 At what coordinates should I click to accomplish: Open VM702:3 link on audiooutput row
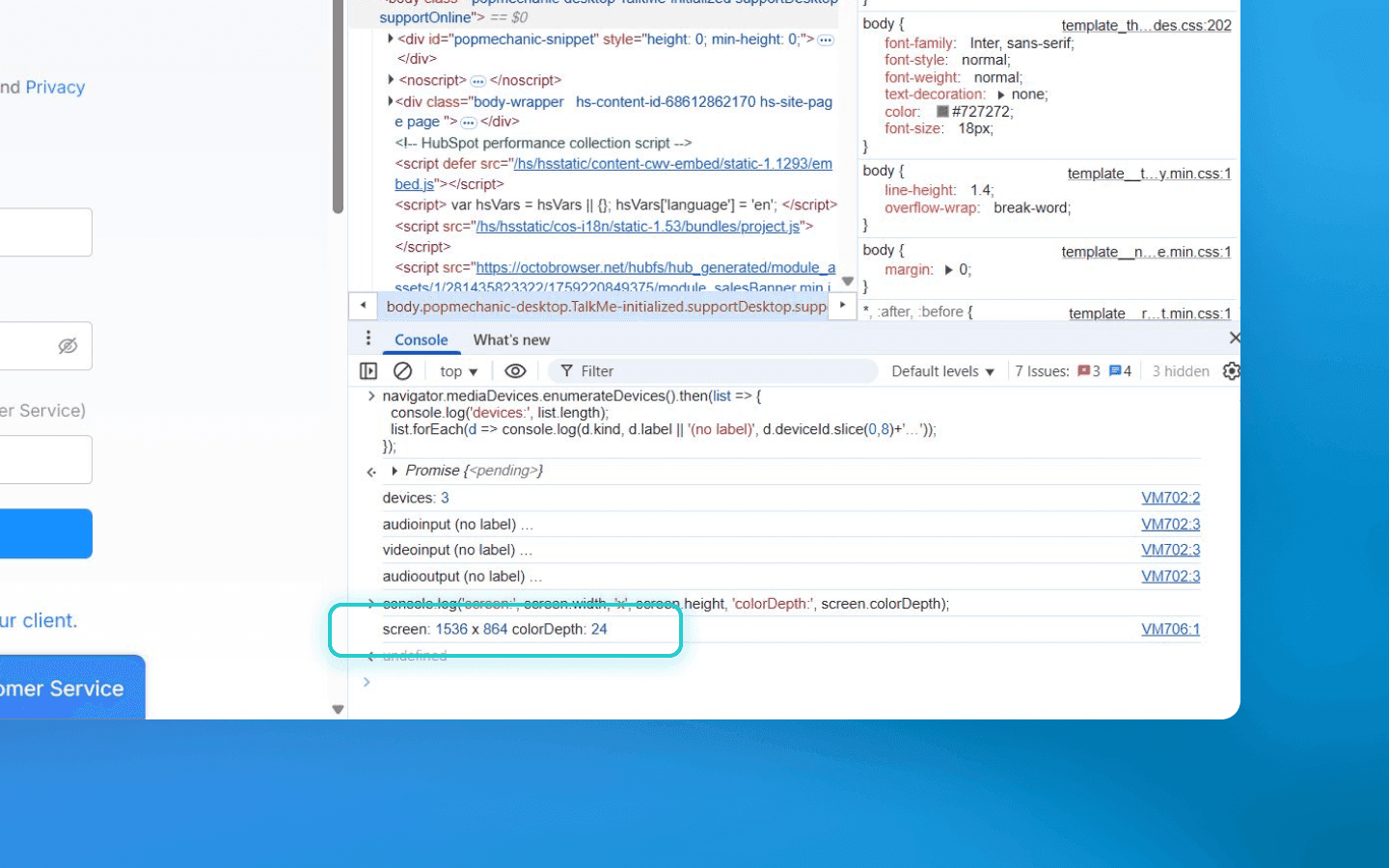pos(1170,576)
